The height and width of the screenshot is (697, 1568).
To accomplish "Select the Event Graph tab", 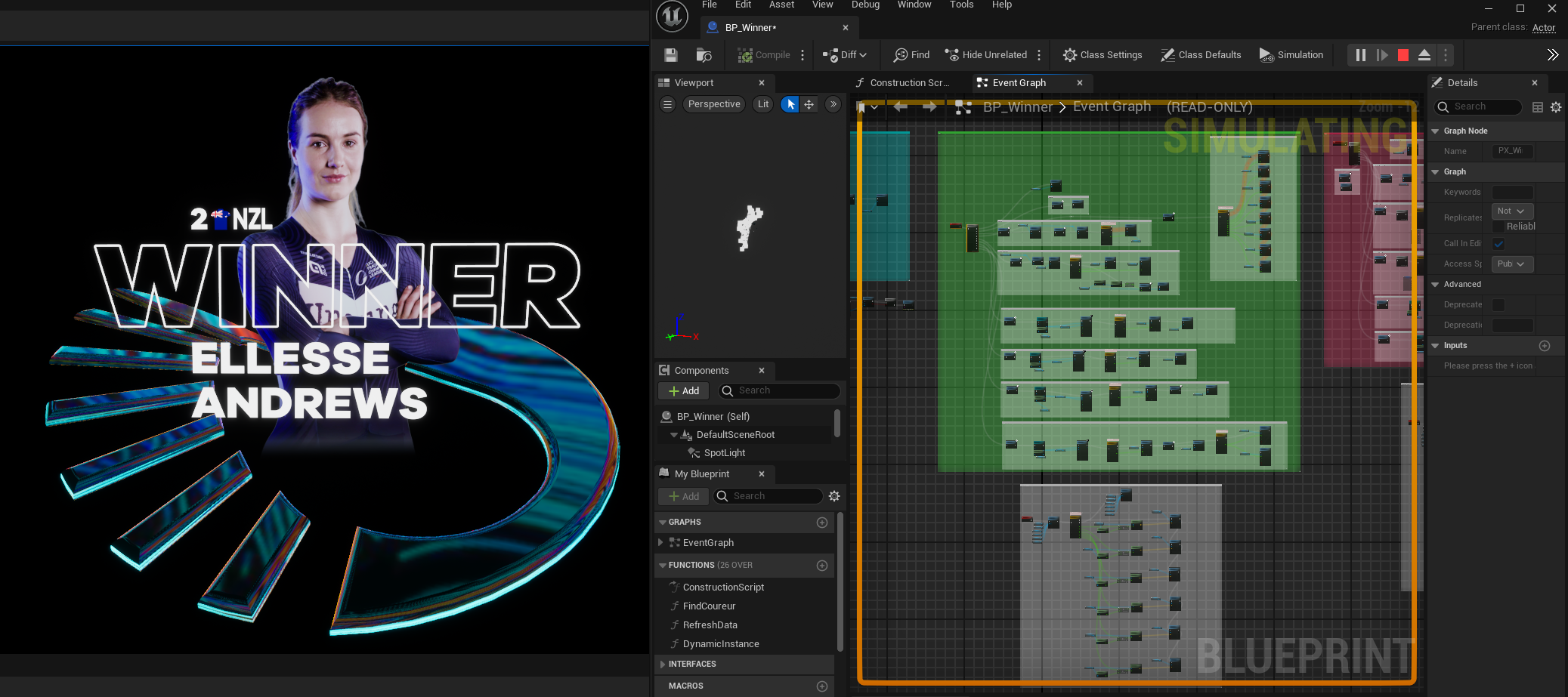I will 1019,83.
